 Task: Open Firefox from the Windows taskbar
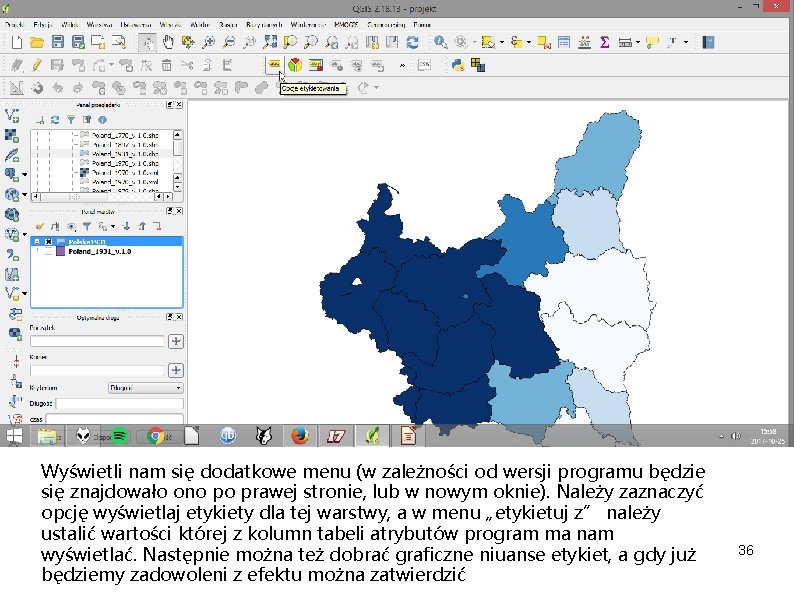pyautogui.click(x=299, y=435)
